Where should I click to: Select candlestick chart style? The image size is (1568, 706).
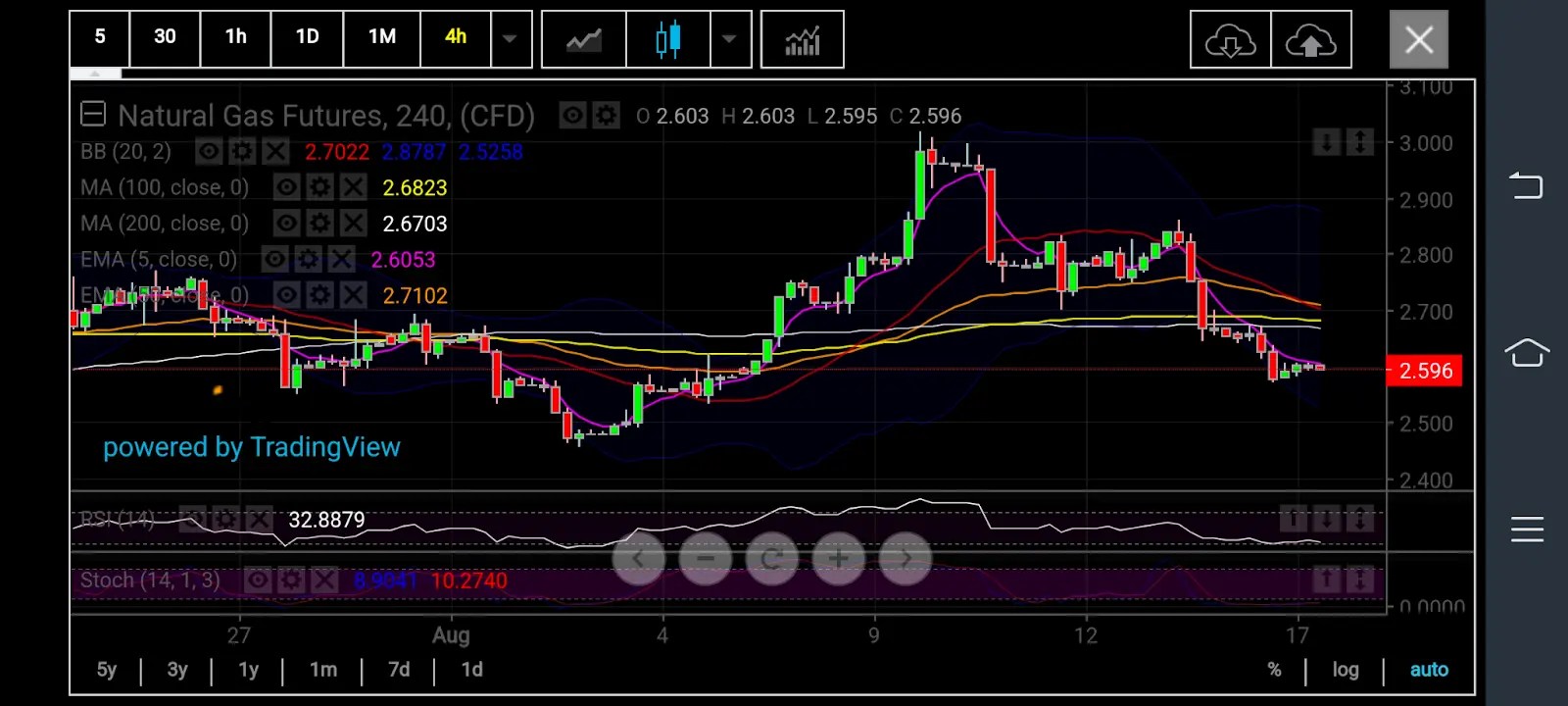coord(668,40)
